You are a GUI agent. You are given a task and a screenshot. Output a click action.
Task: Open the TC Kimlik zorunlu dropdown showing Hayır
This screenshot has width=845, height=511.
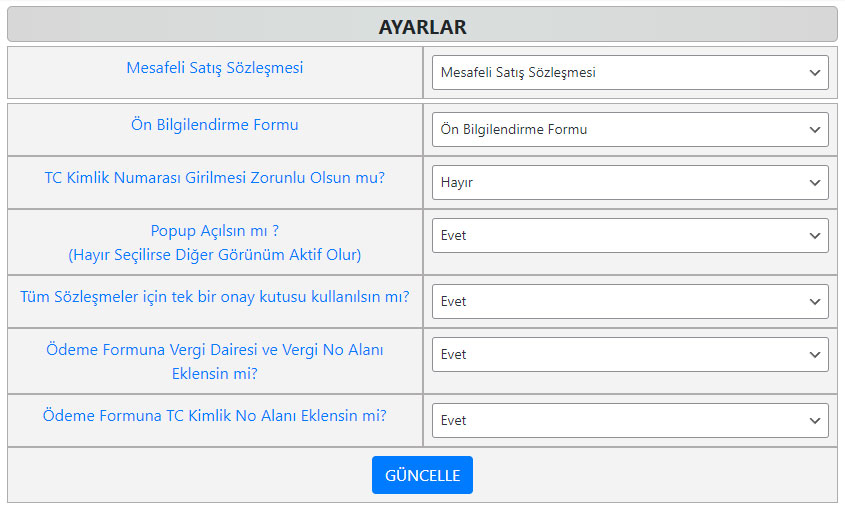630,182
